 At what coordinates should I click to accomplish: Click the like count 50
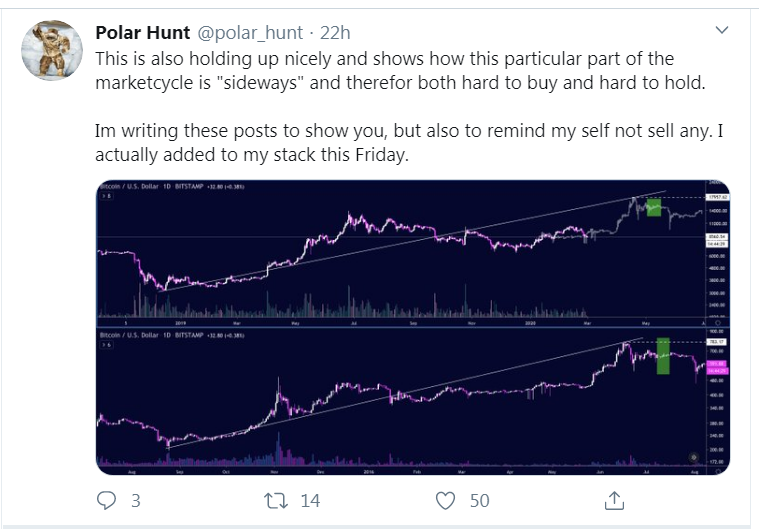click(x=480, y=499)
